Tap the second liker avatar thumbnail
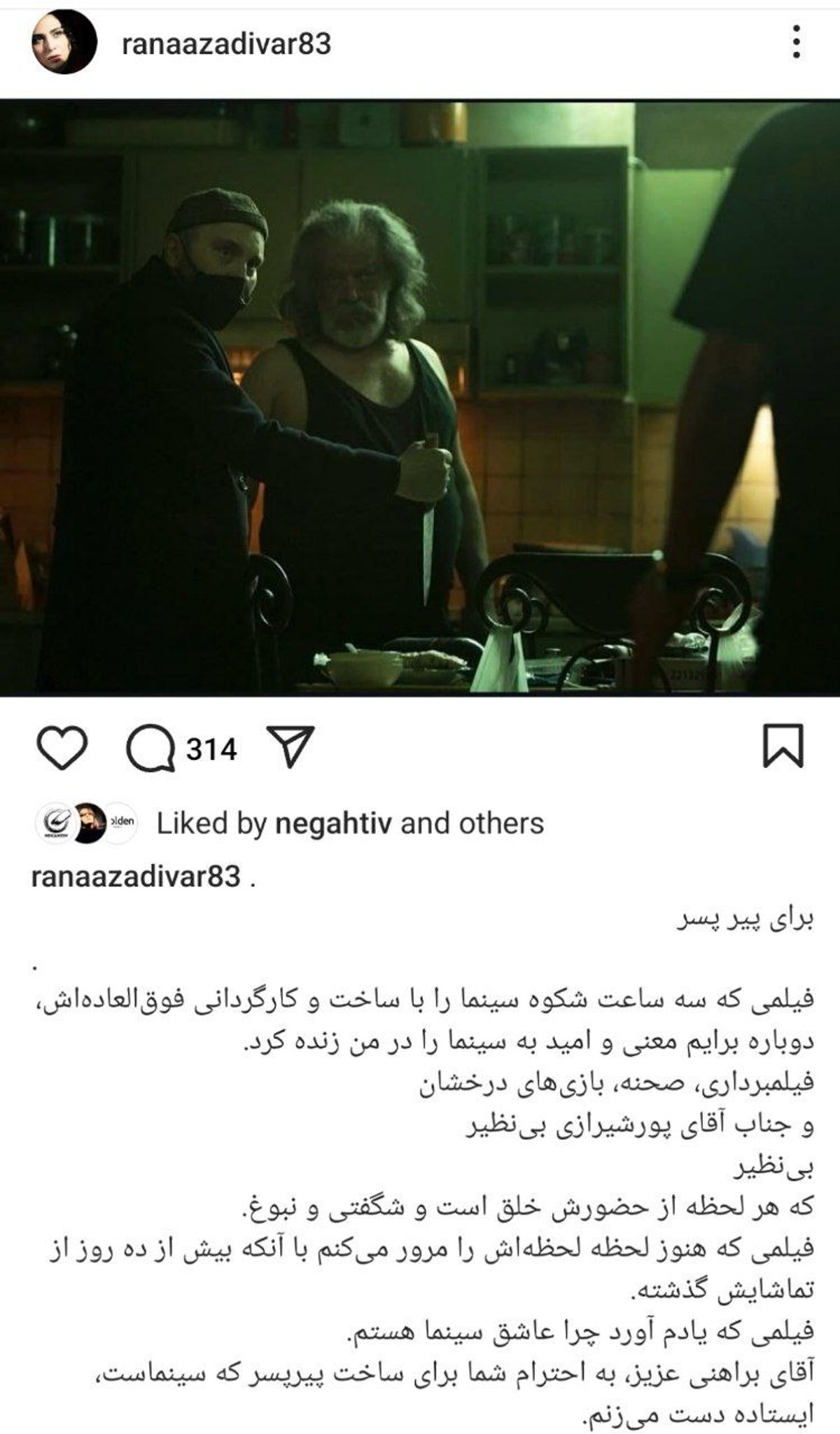 point(90,823)
